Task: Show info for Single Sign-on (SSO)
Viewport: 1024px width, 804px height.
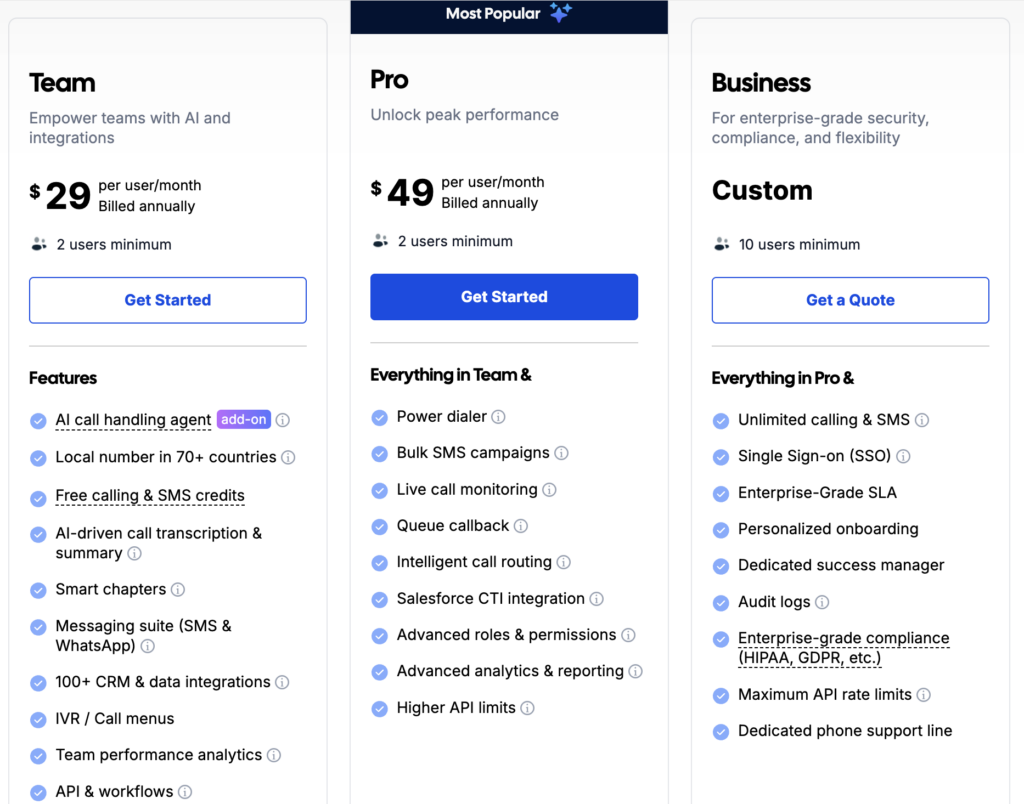Action: [x=903, y=457]
